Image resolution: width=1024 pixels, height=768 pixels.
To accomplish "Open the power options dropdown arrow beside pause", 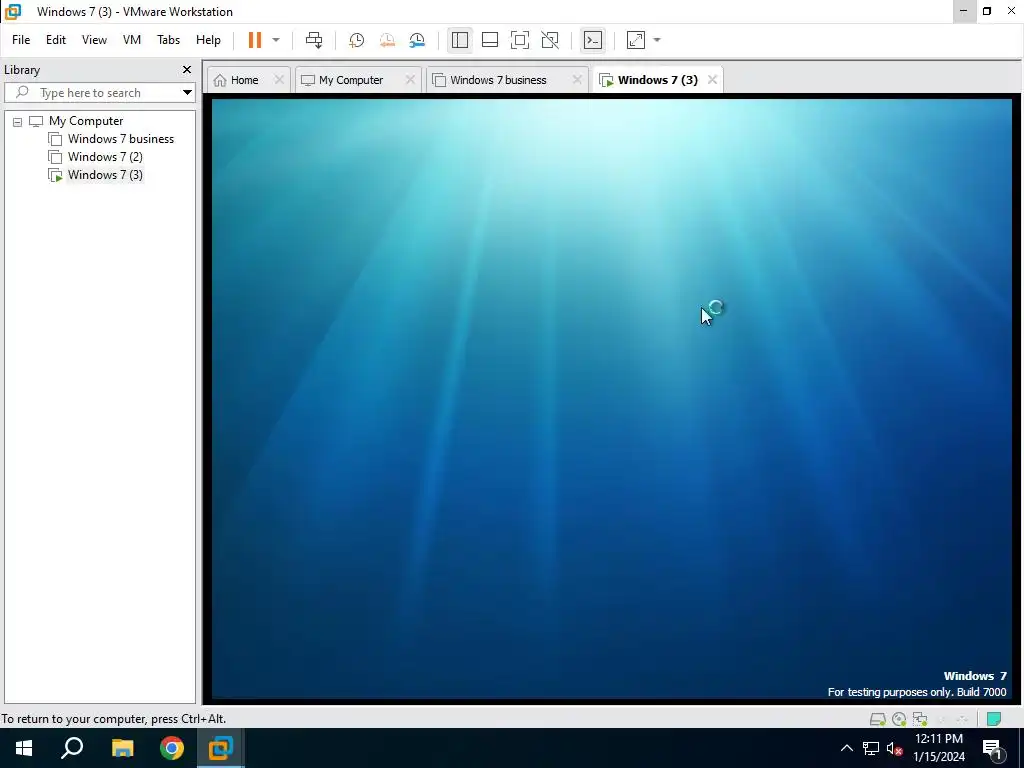I will 276,40.
